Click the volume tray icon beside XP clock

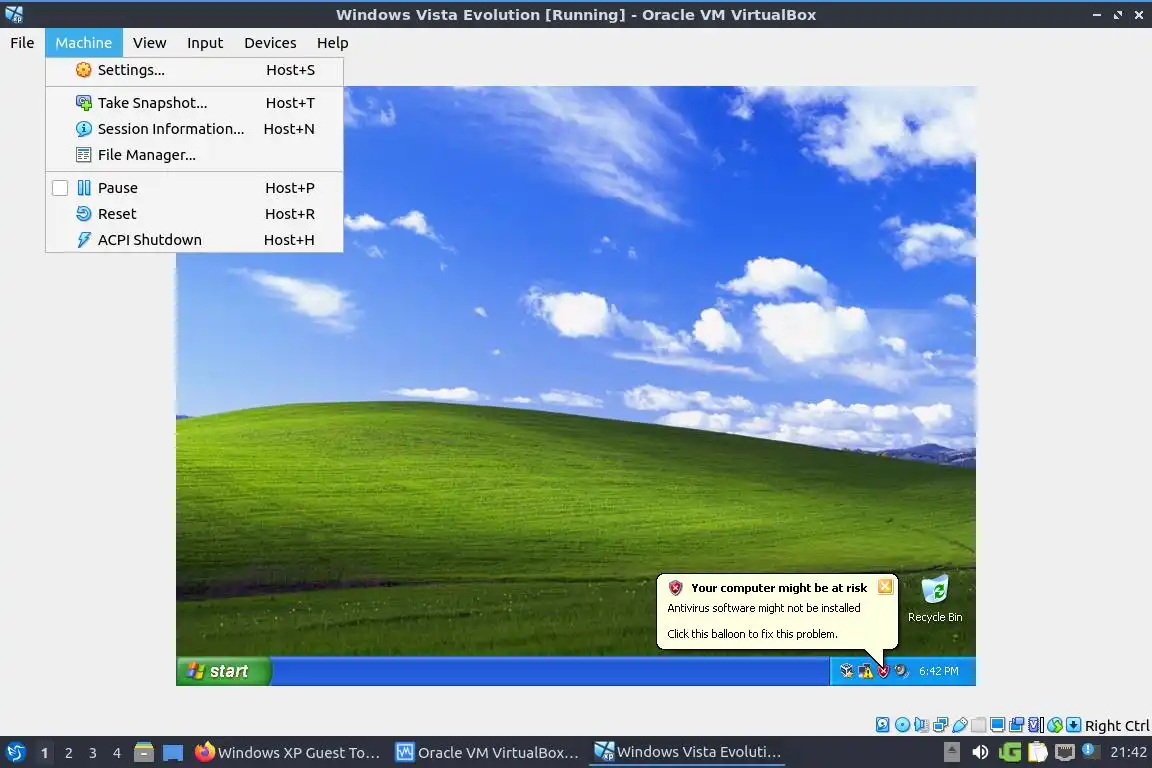click(x=901, y=671)
